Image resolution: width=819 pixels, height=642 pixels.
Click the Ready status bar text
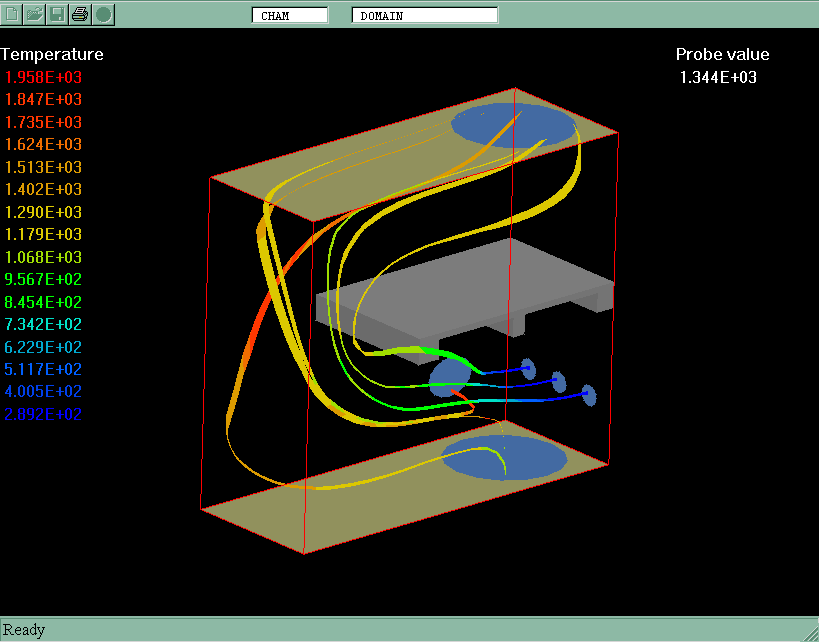click(x=24, y=629)
